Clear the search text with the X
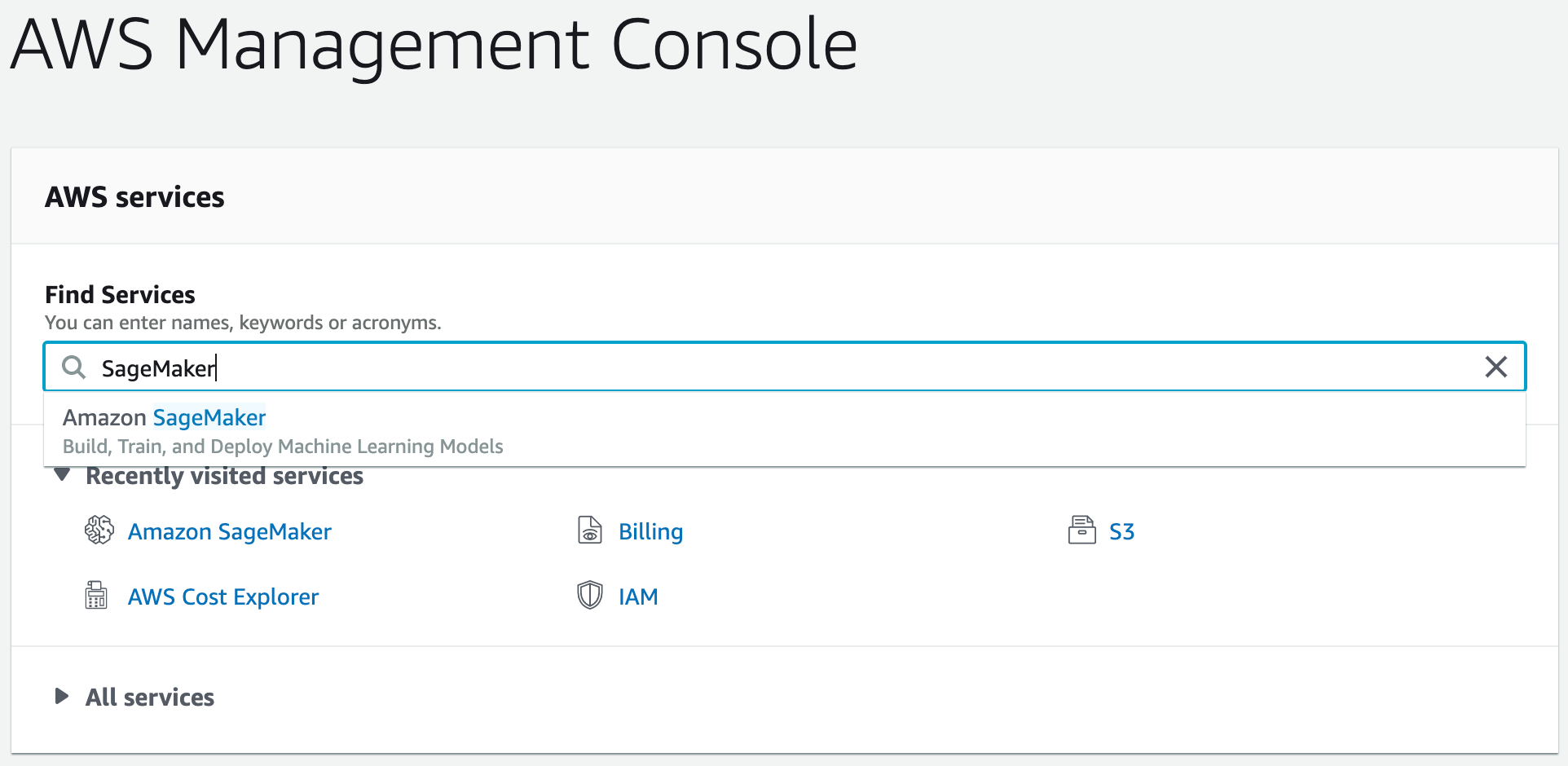The image size is (1568, 766). tap(1495, 367)
